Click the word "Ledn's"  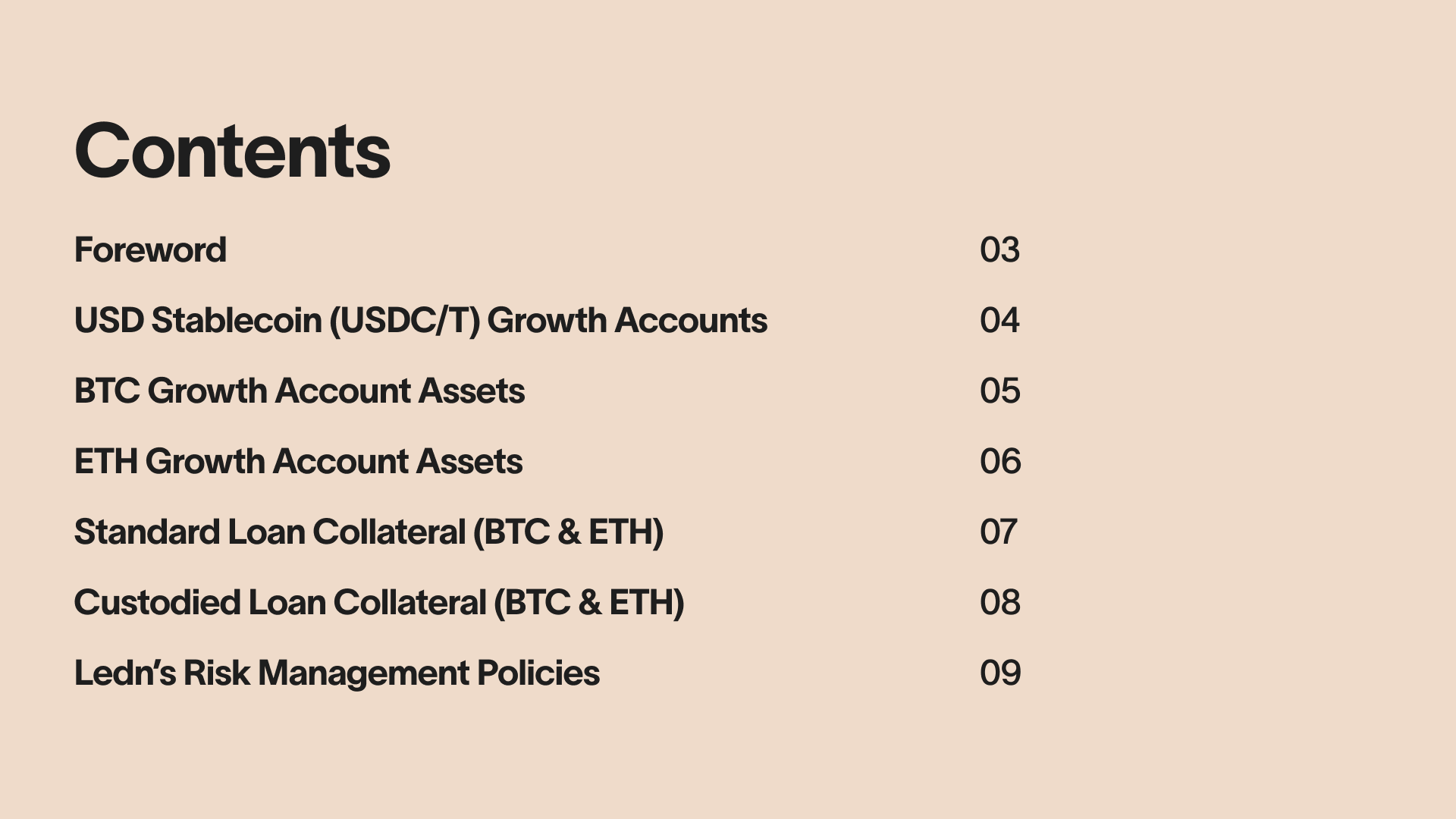(125, 673)
